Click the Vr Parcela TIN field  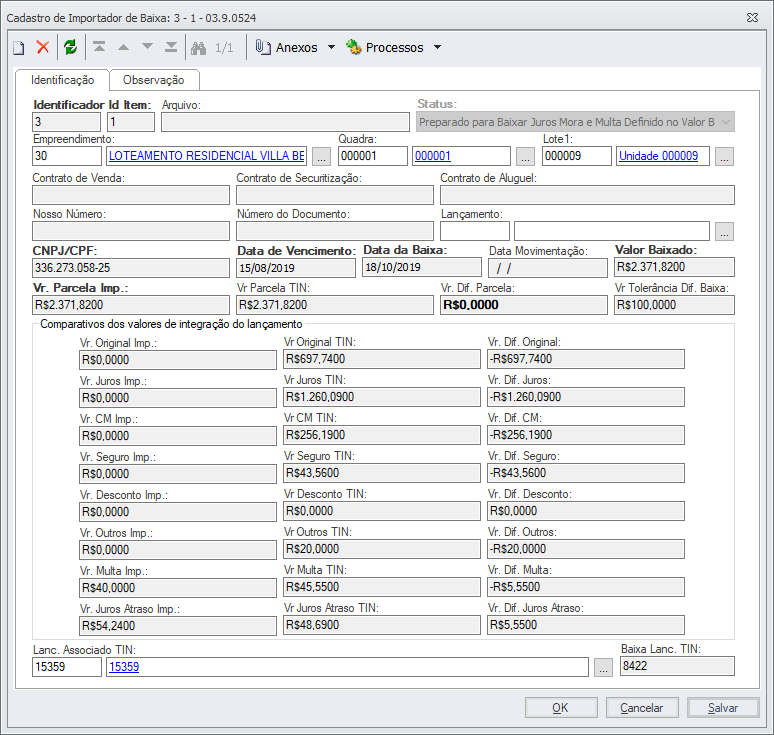pos(335,305)
